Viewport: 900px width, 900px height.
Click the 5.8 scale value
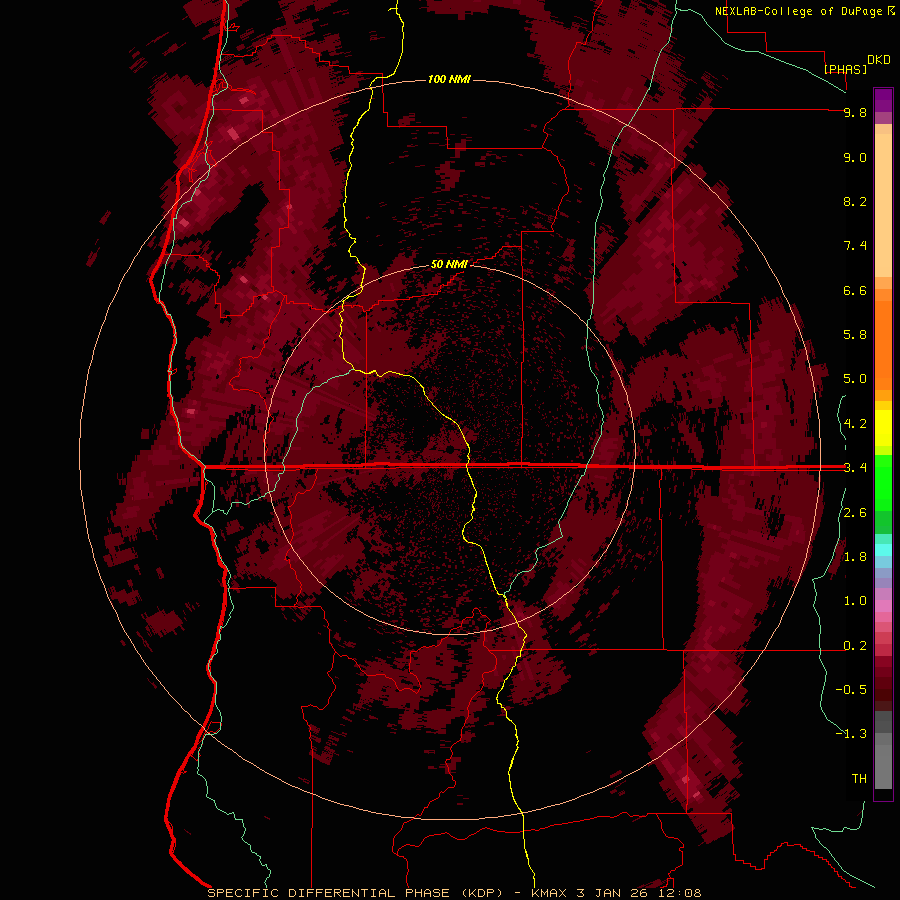(x=855, y=335)
